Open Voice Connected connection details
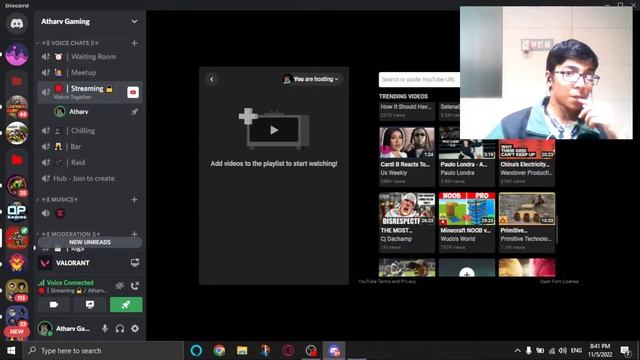Viewport: 640px width, 360px height. coord(70,282)
